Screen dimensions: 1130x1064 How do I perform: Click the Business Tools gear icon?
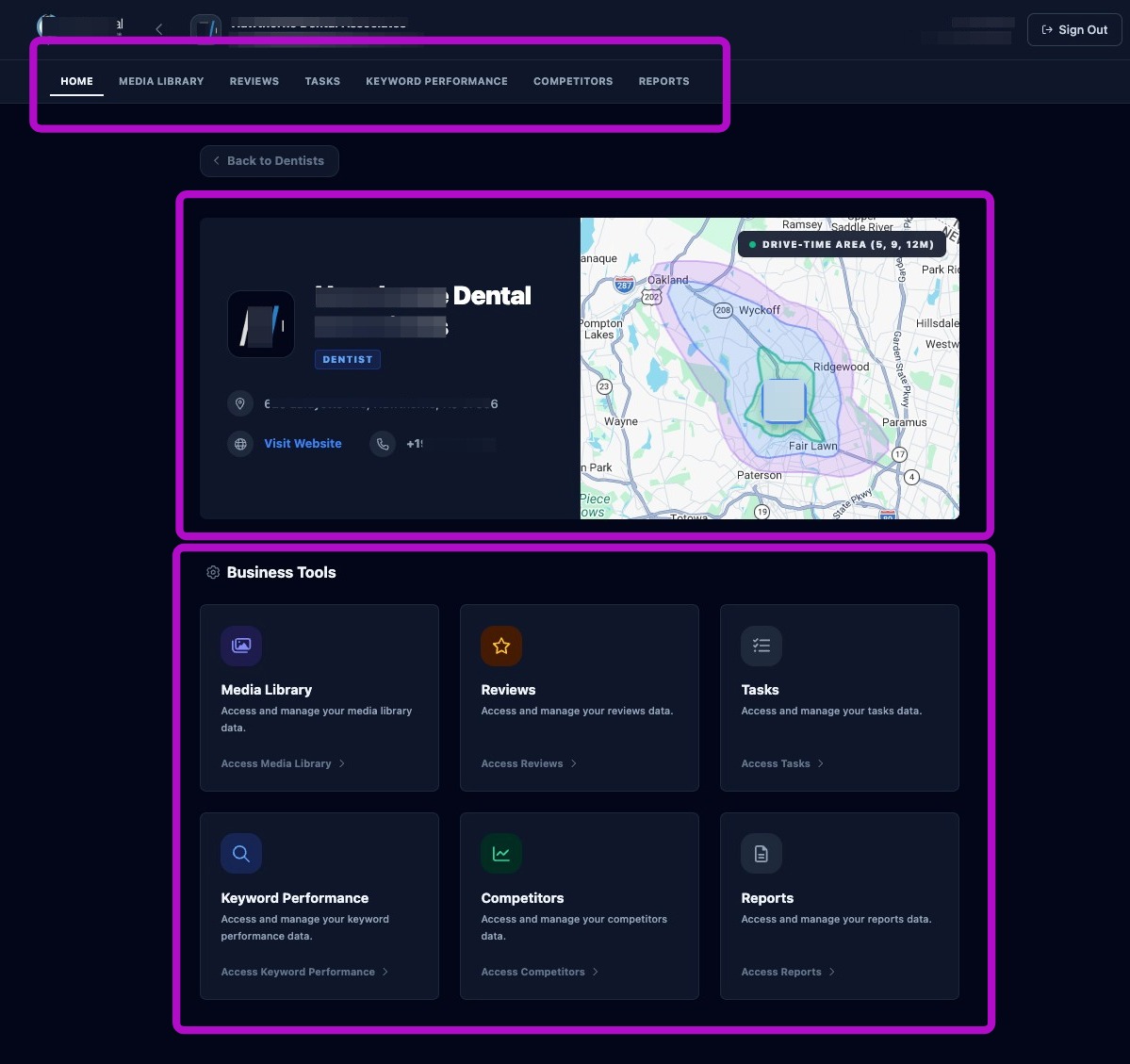(x=213, y=572)
